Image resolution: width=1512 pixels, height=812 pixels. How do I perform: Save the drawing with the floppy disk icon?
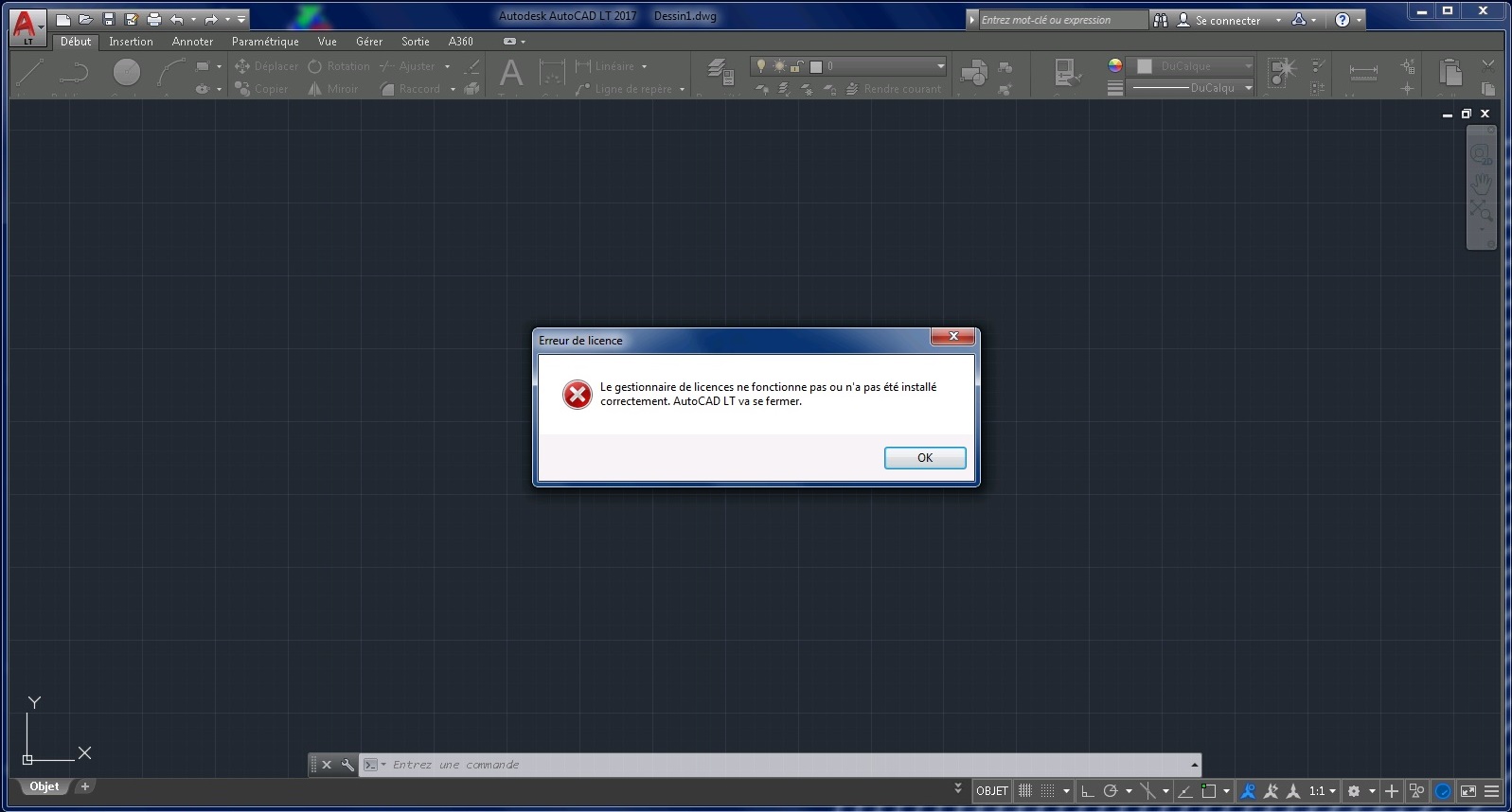(109, 19)
